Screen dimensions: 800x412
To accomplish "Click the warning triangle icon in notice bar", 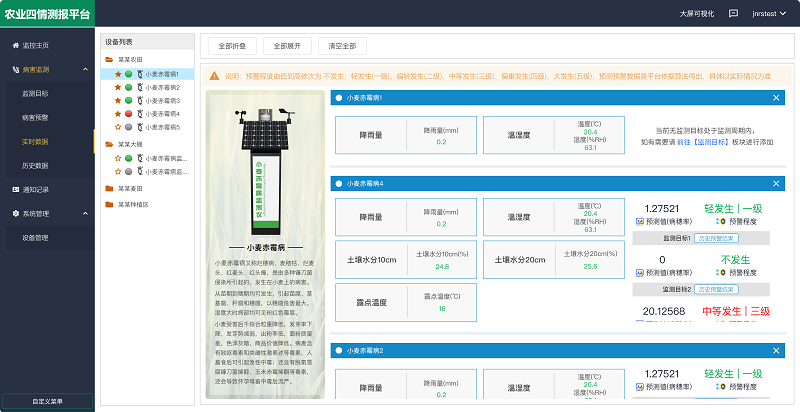I will coord(214,76).
